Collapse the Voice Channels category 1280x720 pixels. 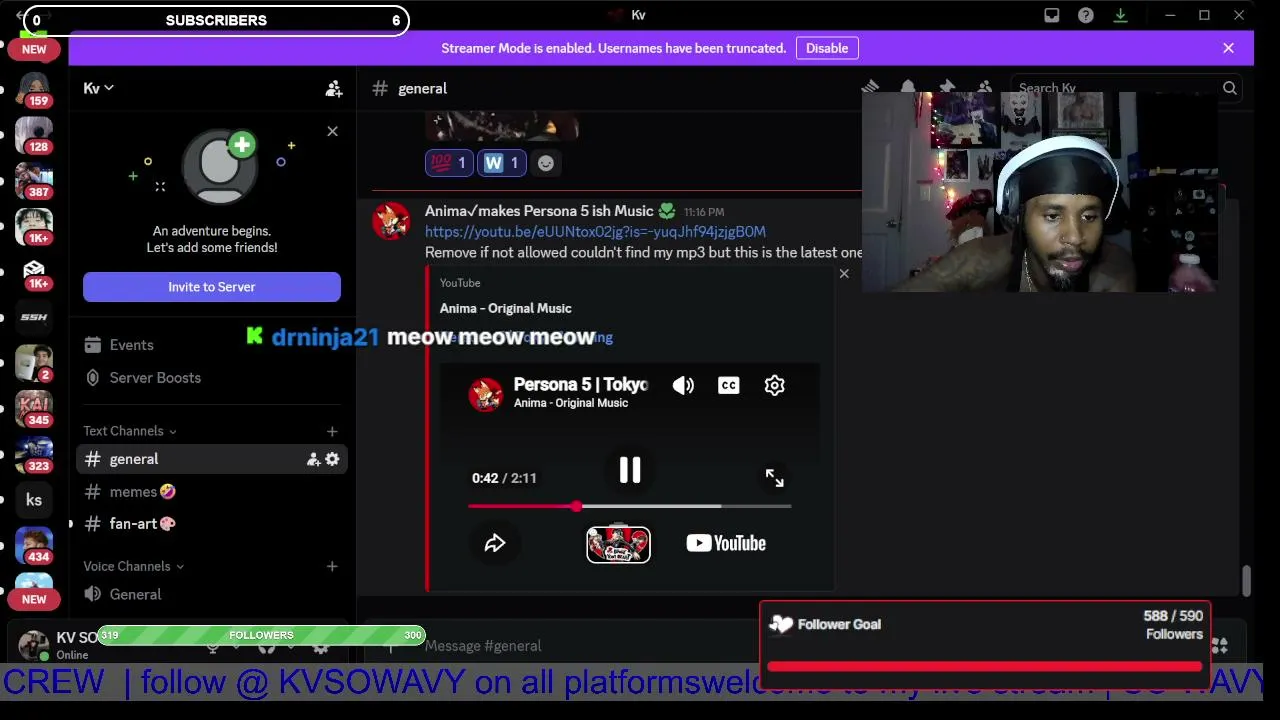pyautogui.click(x=134, y=566)
